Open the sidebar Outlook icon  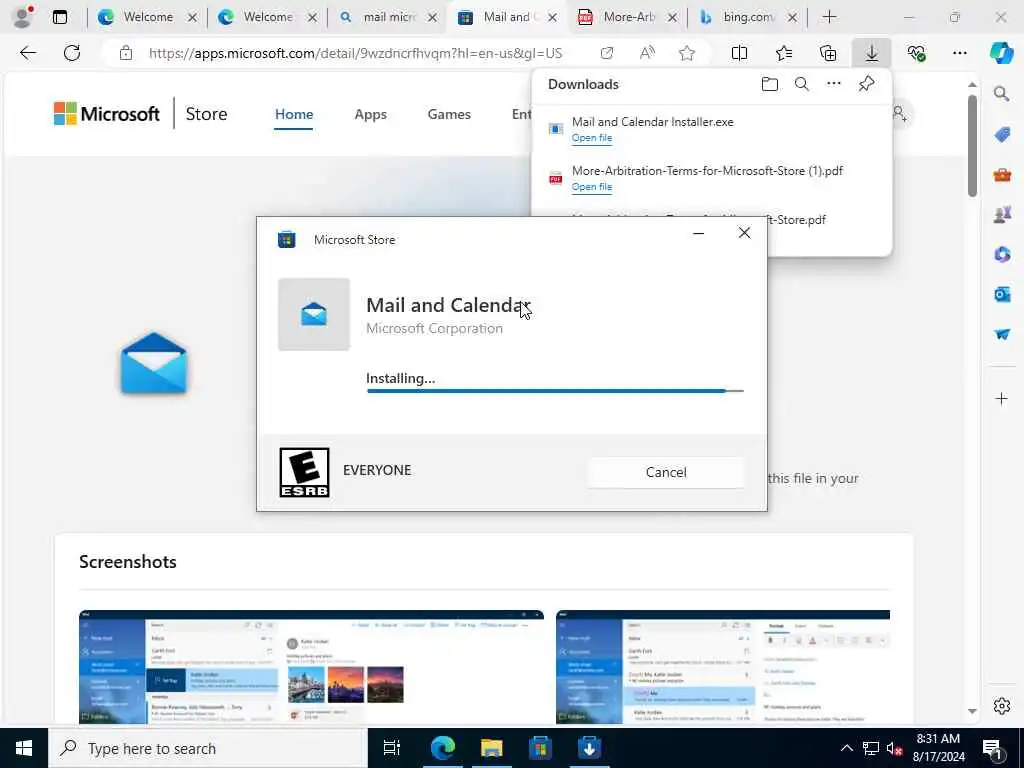pyautogui.click(x=1002, y=295)
